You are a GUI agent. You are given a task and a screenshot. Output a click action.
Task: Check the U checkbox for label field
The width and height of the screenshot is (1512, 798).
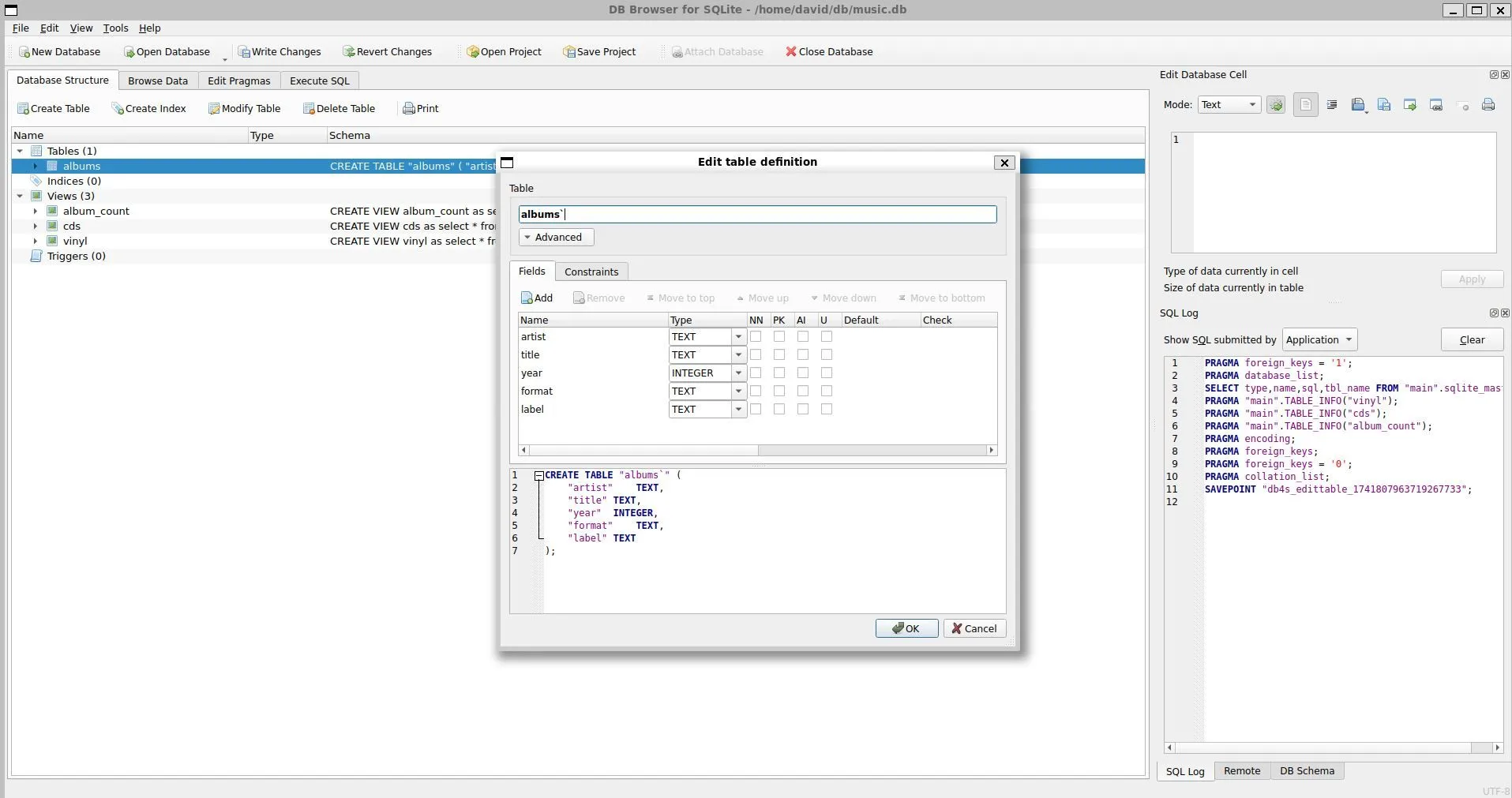(827, 410)
